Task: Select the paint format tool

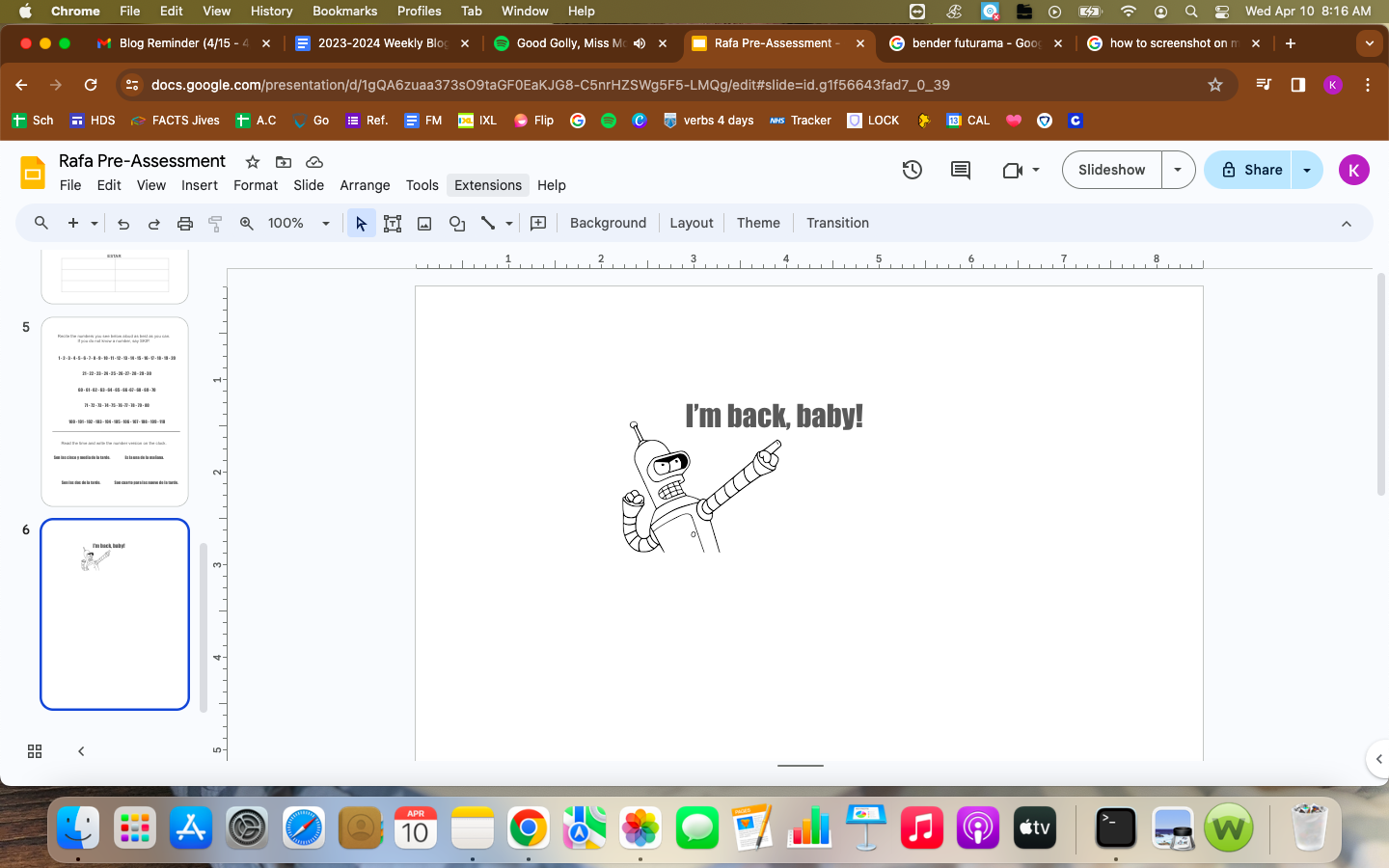Action: click(215, 223)
